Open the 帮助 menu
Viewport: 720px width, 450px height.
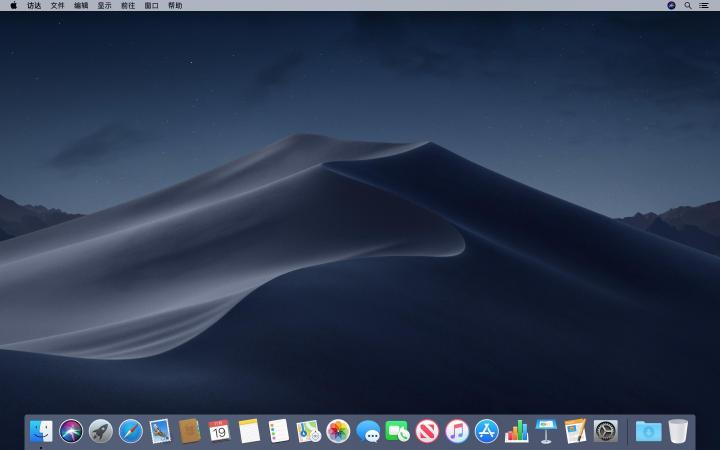(x=175, y=6)
